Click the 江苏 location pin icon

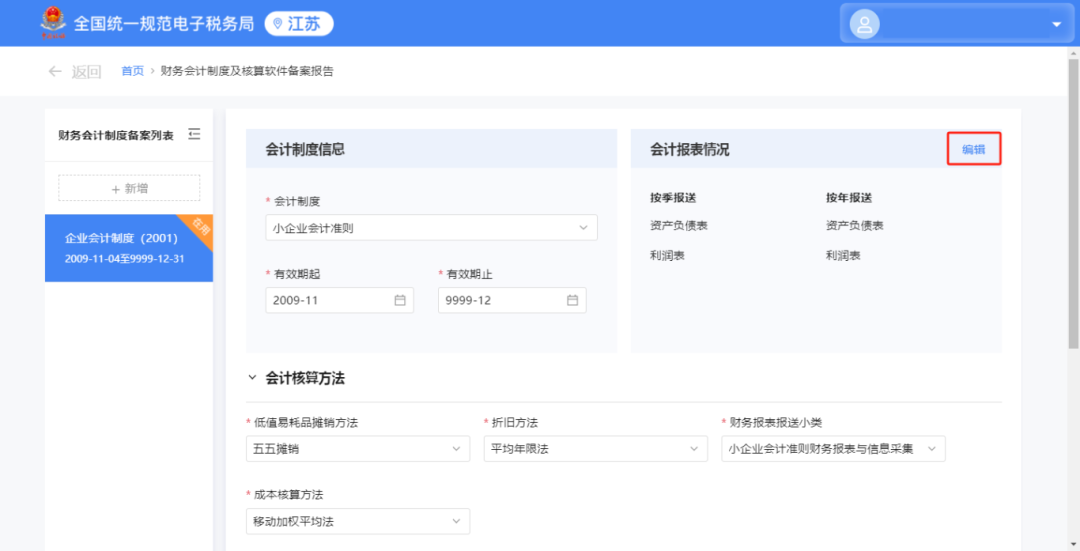click(x=278, y=23)
